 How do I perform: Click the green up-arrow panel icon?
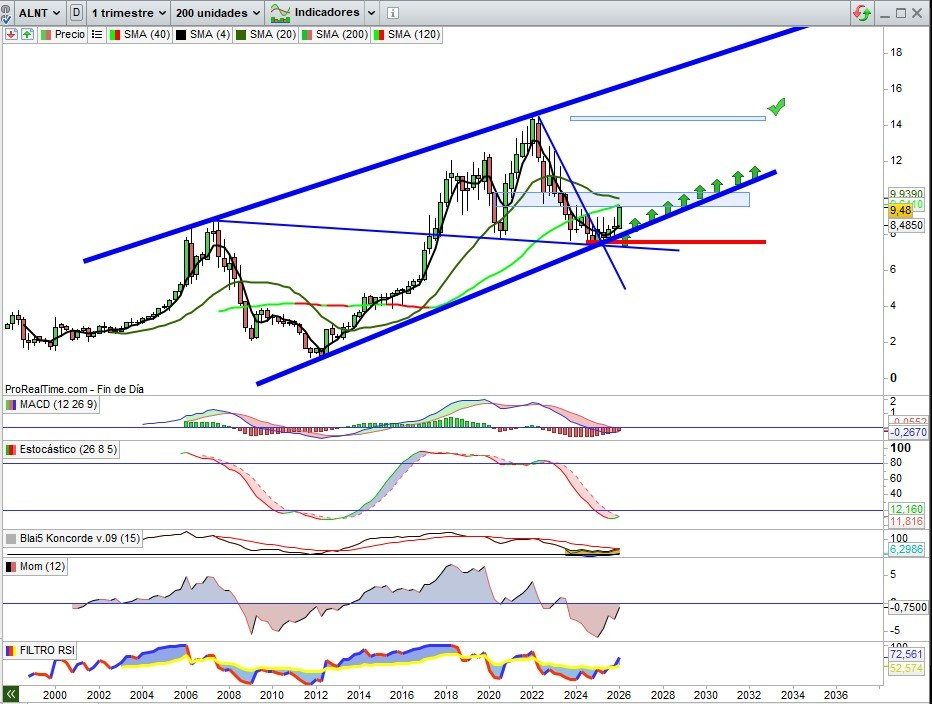click(x=26, y=34)
